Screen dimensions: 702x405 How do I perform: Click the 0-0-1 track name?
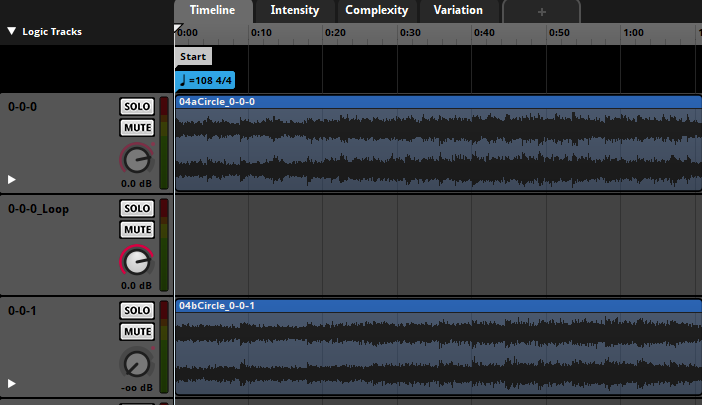click(22, 311)
